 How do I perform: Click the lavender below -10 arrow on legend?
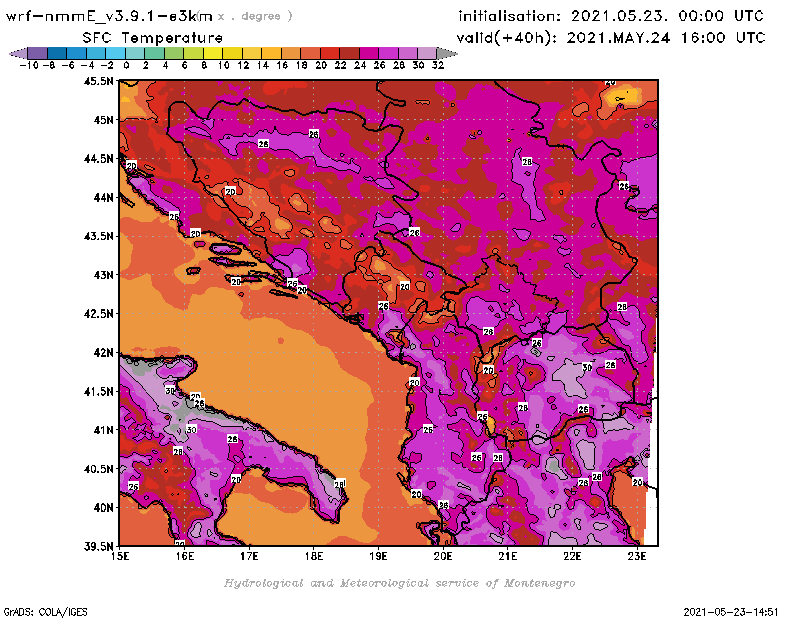pyautogui.click(x=18, y=54)
